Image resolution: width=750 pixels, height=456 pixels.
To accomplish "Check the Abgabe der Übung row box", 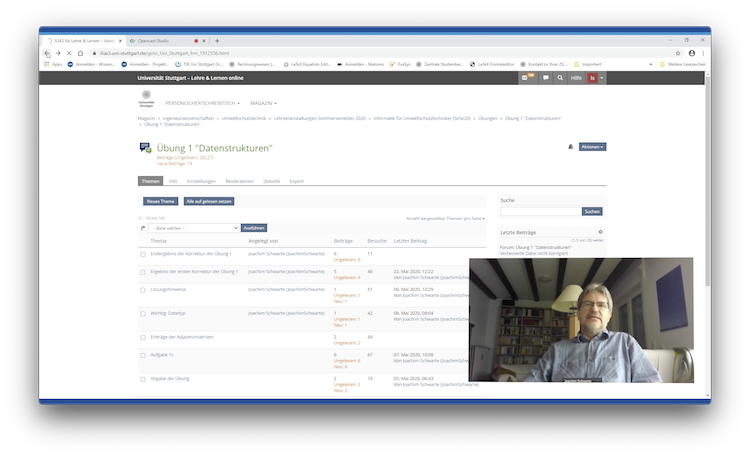I will [x=143, y=379].
